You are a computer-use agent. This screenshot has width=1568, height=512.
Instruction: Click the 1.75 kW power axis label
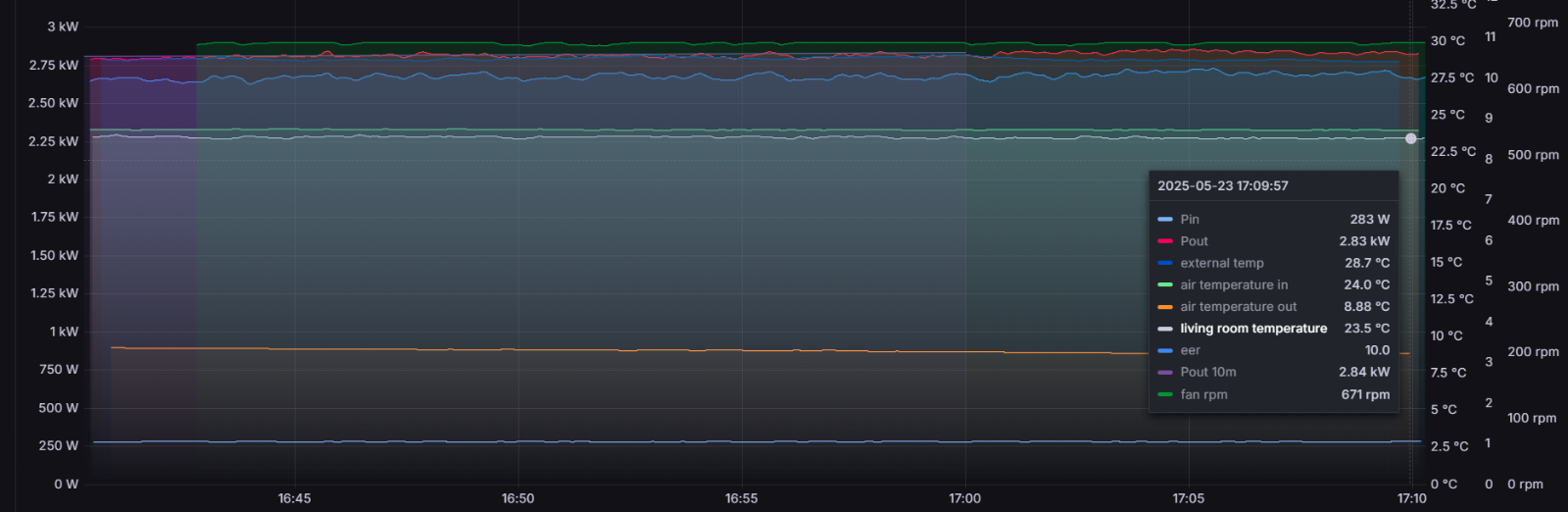[x=55, y=217]
